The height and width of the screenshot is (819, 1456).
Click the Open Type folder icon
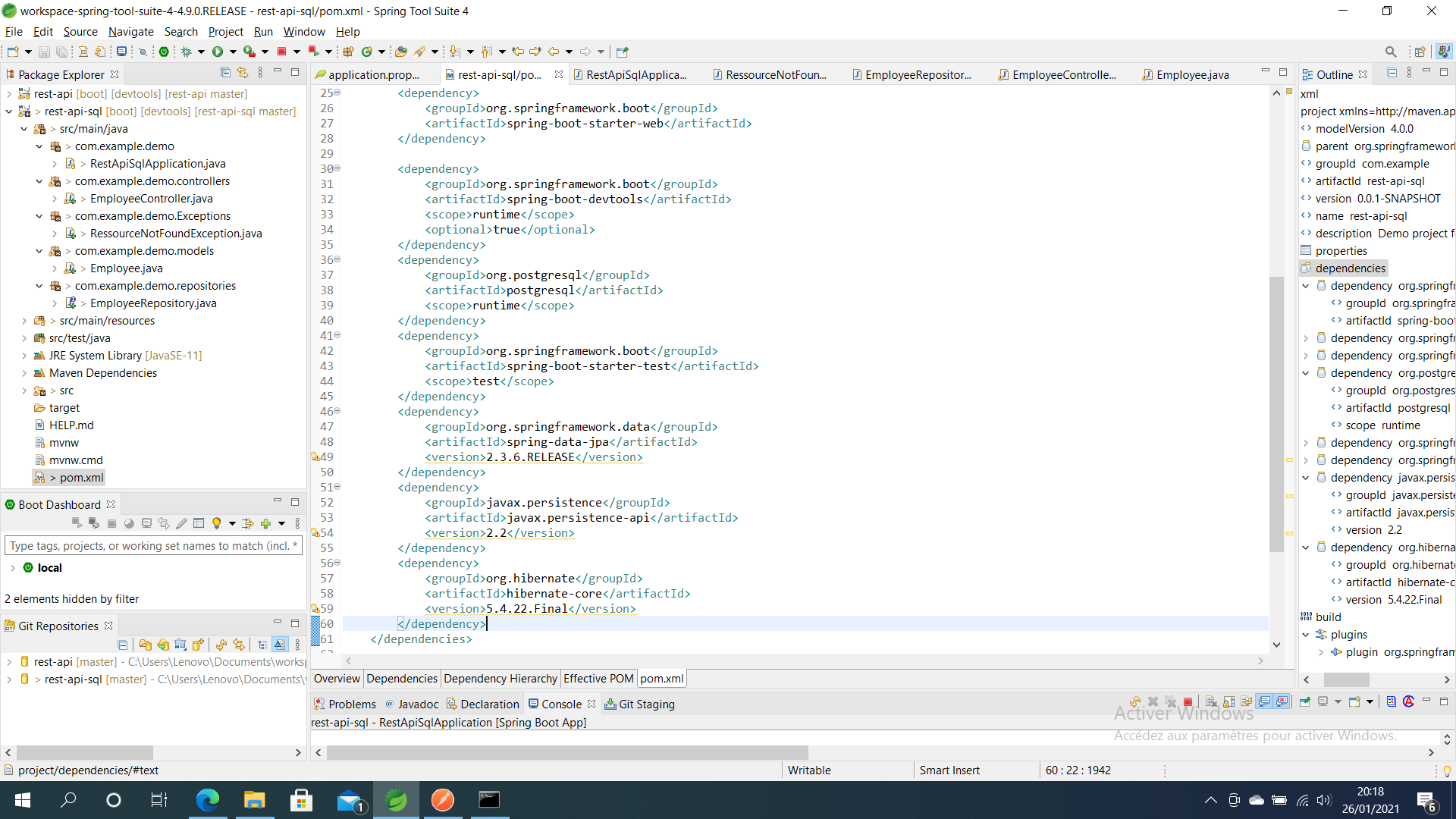401,52
